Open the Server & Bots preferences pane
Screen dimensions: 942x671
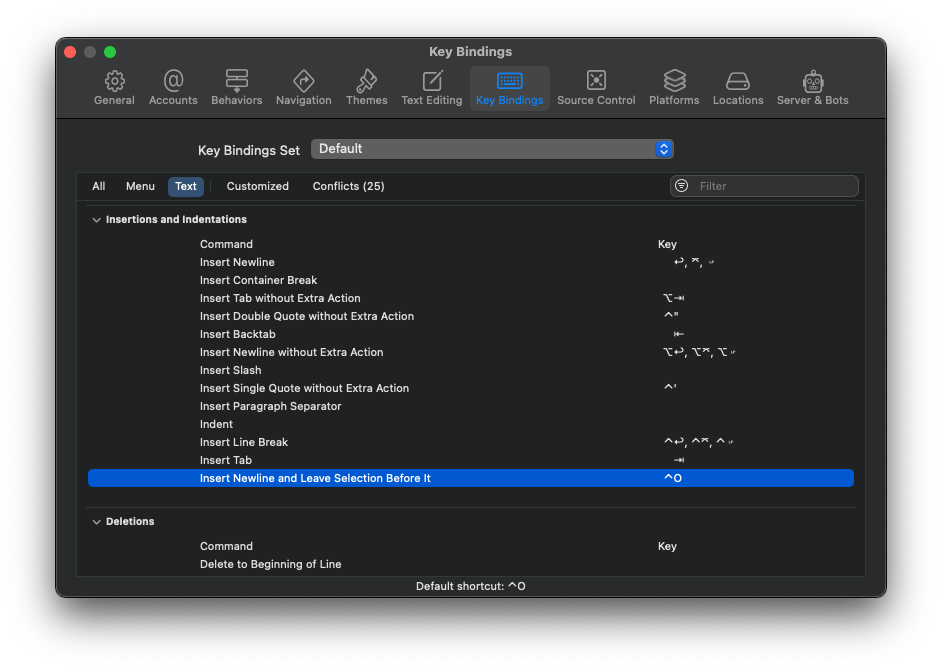[x=812, y=87]
